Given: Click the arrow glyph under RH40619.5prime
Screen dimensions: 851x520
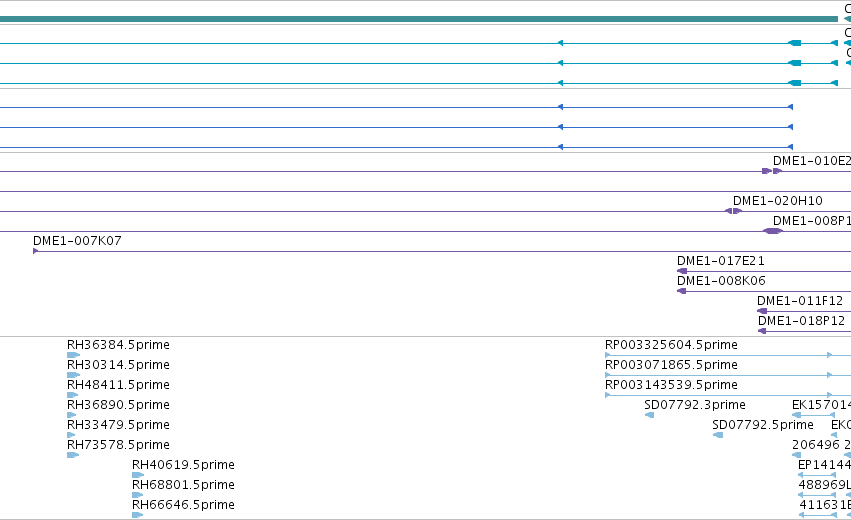Looking at the screenshot, I should [138, 475].
